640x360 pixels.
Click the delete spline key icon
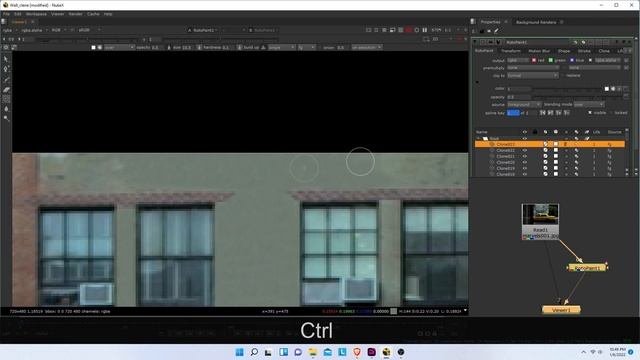[x=567, y=113]
